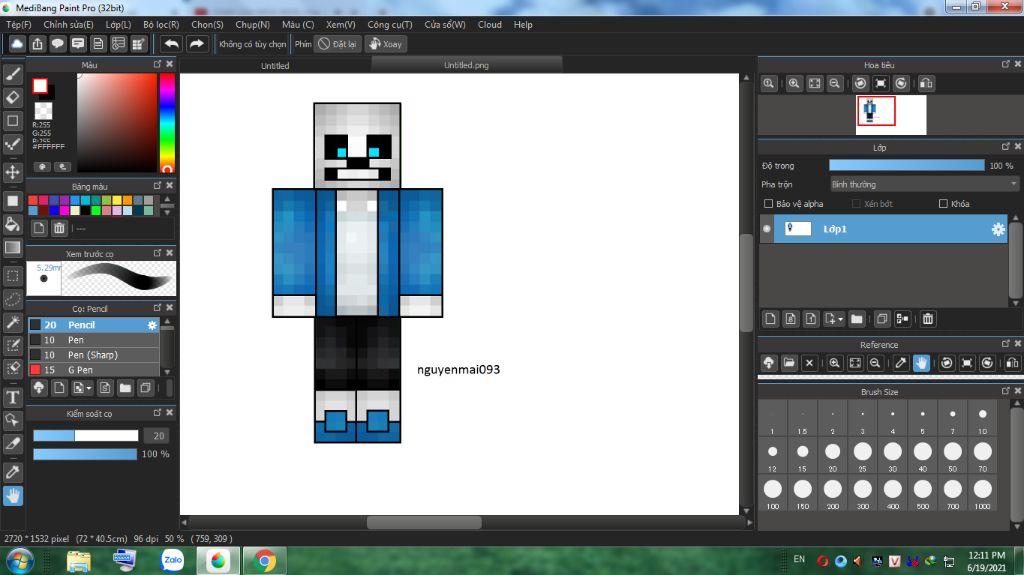Choose brush size 1000 in the Brush Size panel
Screen dimensions: 1024x575
(x=982, y=493)
